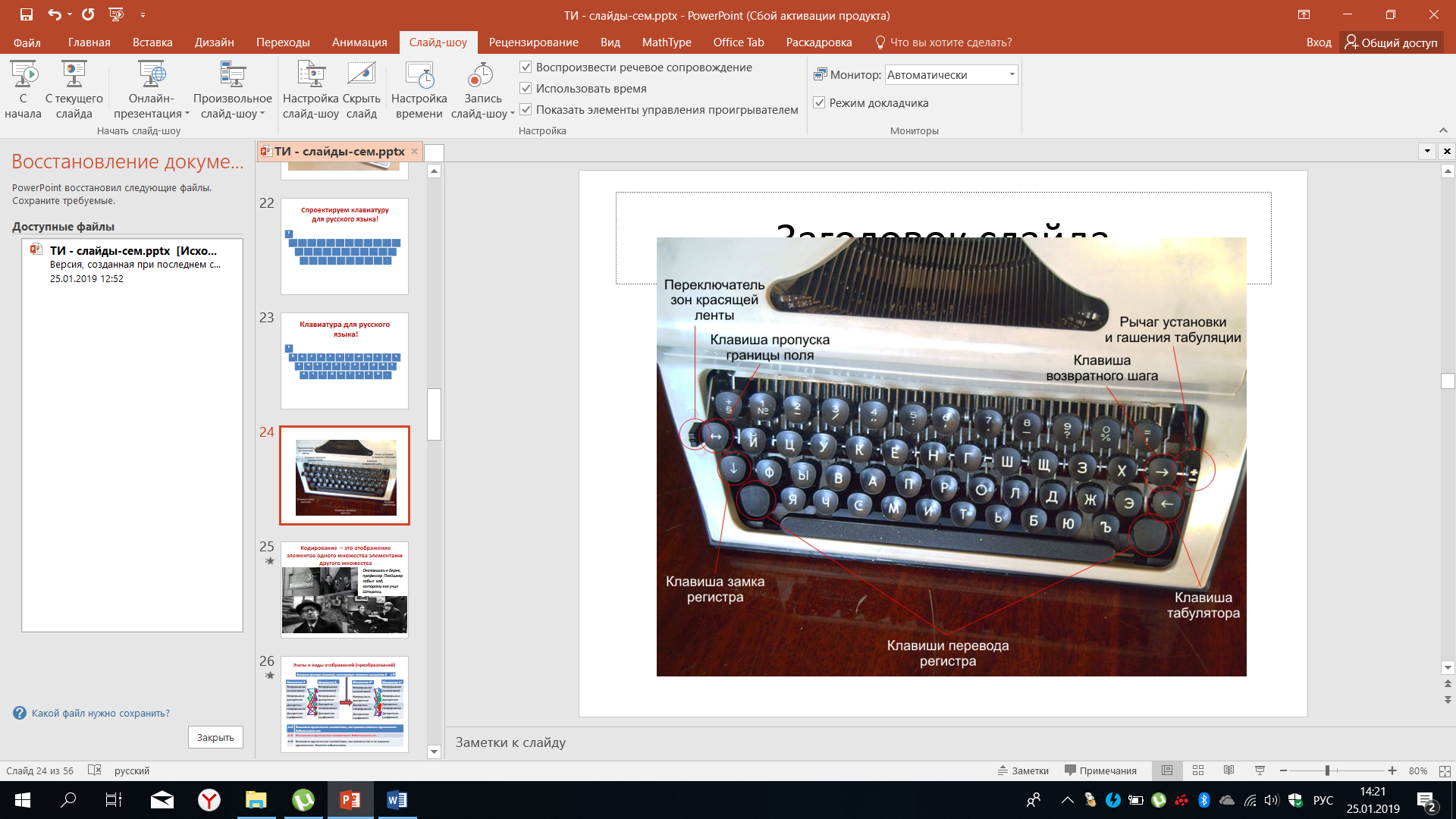Switch to the Дизайн tab
1456x819 pixels.
[x=214, y=42]
